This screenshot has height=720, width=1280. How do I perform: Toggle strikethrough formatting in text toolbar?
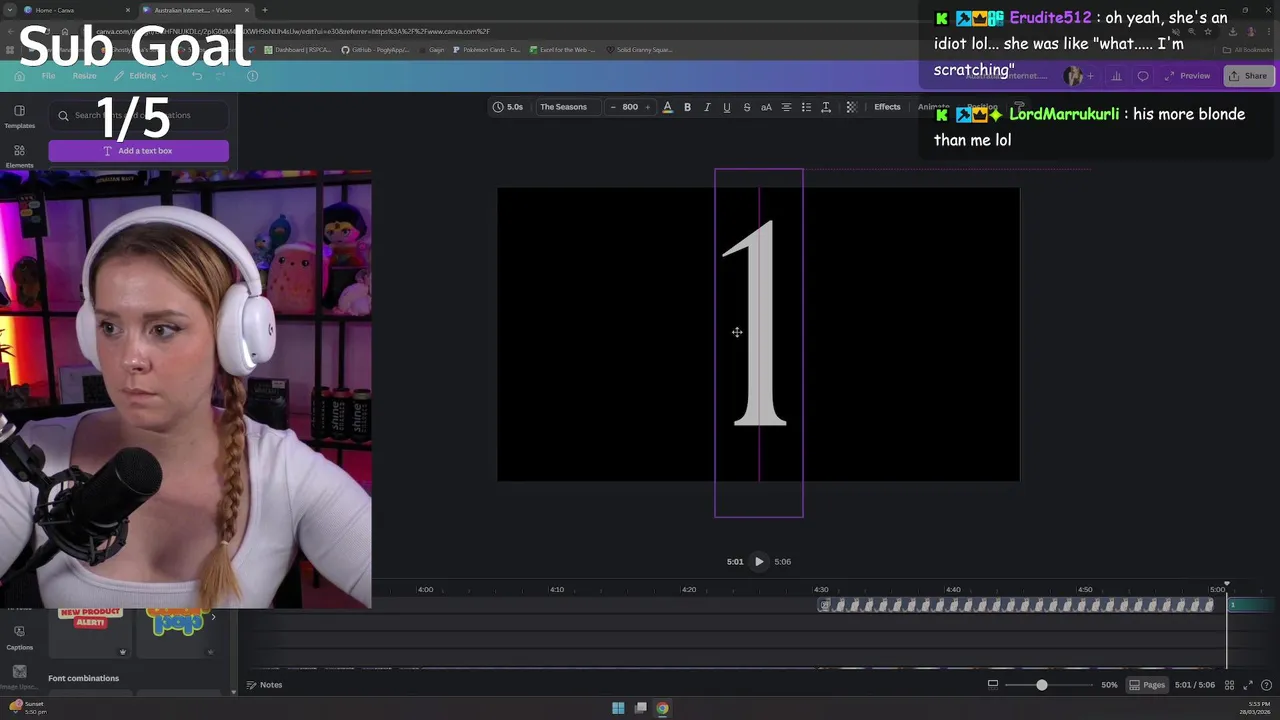pos(746,107)
